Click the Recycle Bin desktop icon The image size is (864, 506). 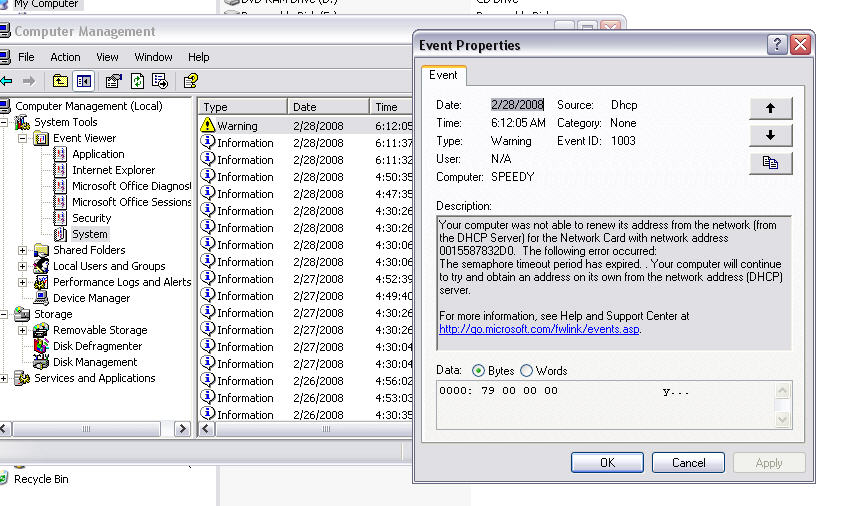[34, 479]
